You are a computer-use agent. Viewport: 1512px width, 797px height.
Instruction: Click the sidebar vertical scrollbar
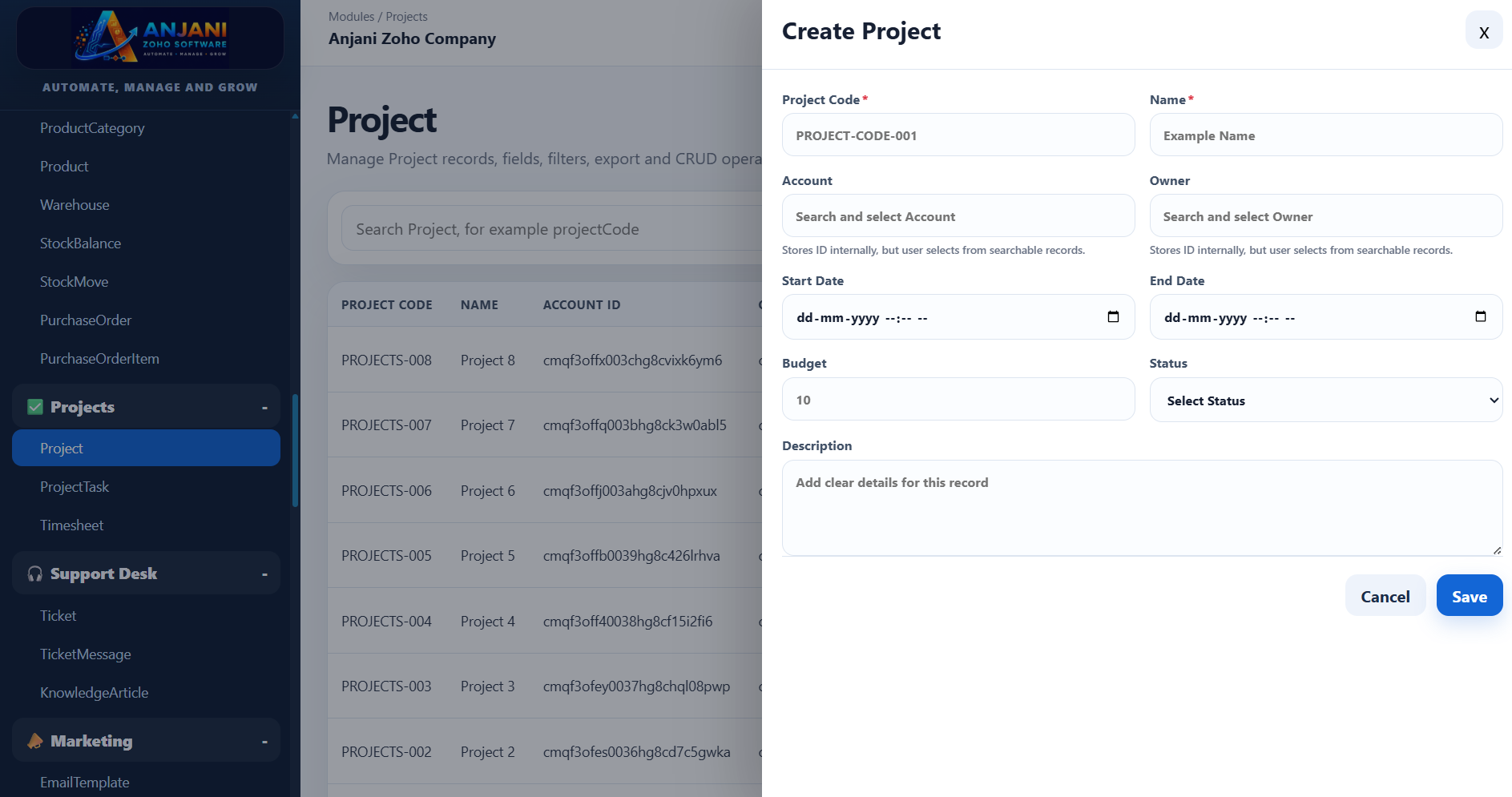pyautogui.click(x=295, y=450)
